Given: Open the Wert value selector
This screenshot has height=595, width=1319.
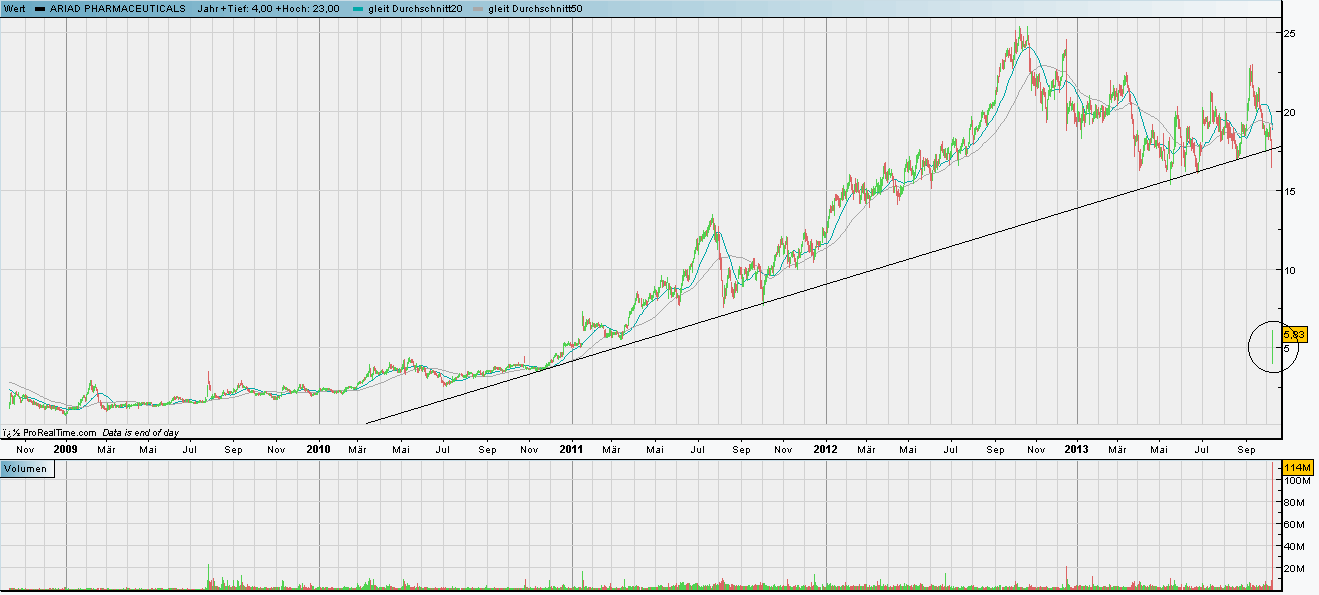Looking at the screenshot, I should click(x=13, y=7).
